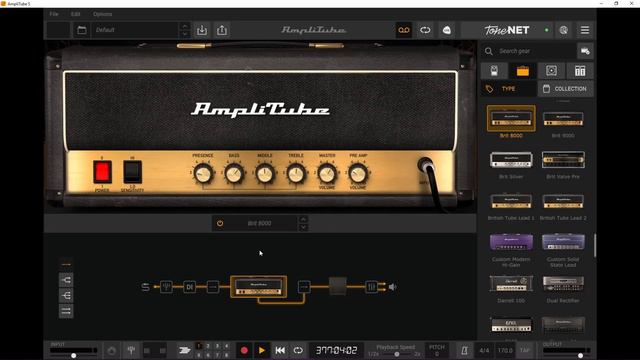Open the looper icon in the header
Viewport: 640px width, 360px height.
coord(425,30)
